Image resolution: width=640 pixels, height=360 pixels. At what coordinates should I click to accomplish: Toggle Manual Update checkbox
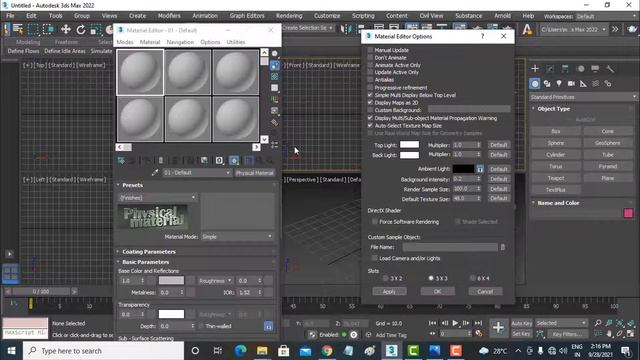click(x=370, y=50)
